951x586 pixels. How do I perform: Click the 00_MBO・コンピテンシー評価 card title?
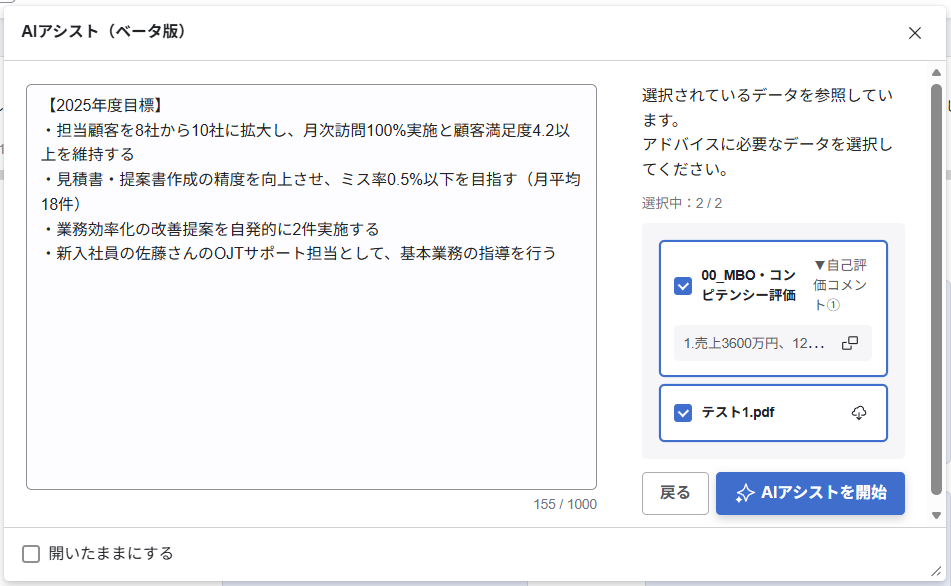748,285
